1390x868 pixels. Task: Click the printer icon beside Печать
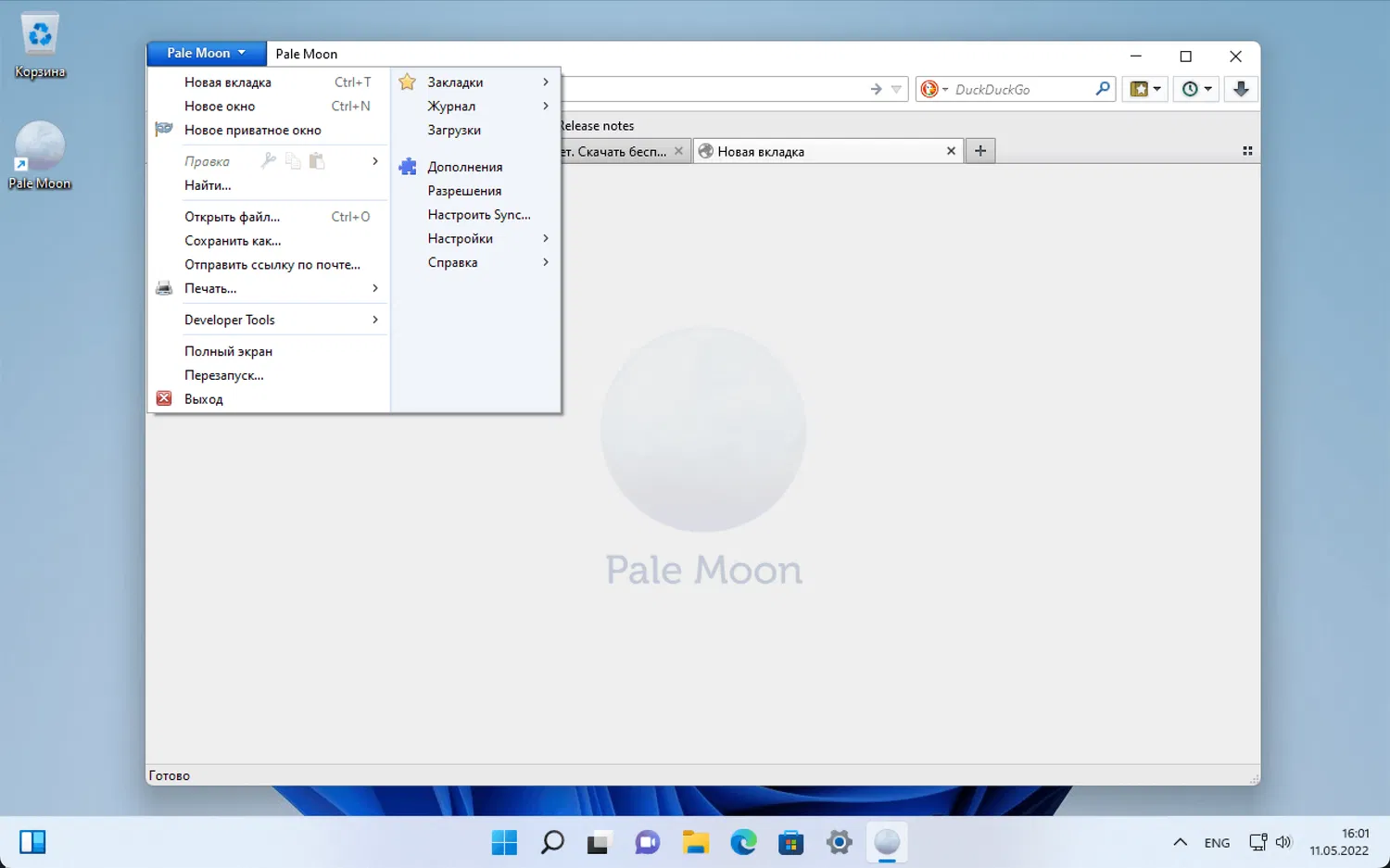(164, 288)
